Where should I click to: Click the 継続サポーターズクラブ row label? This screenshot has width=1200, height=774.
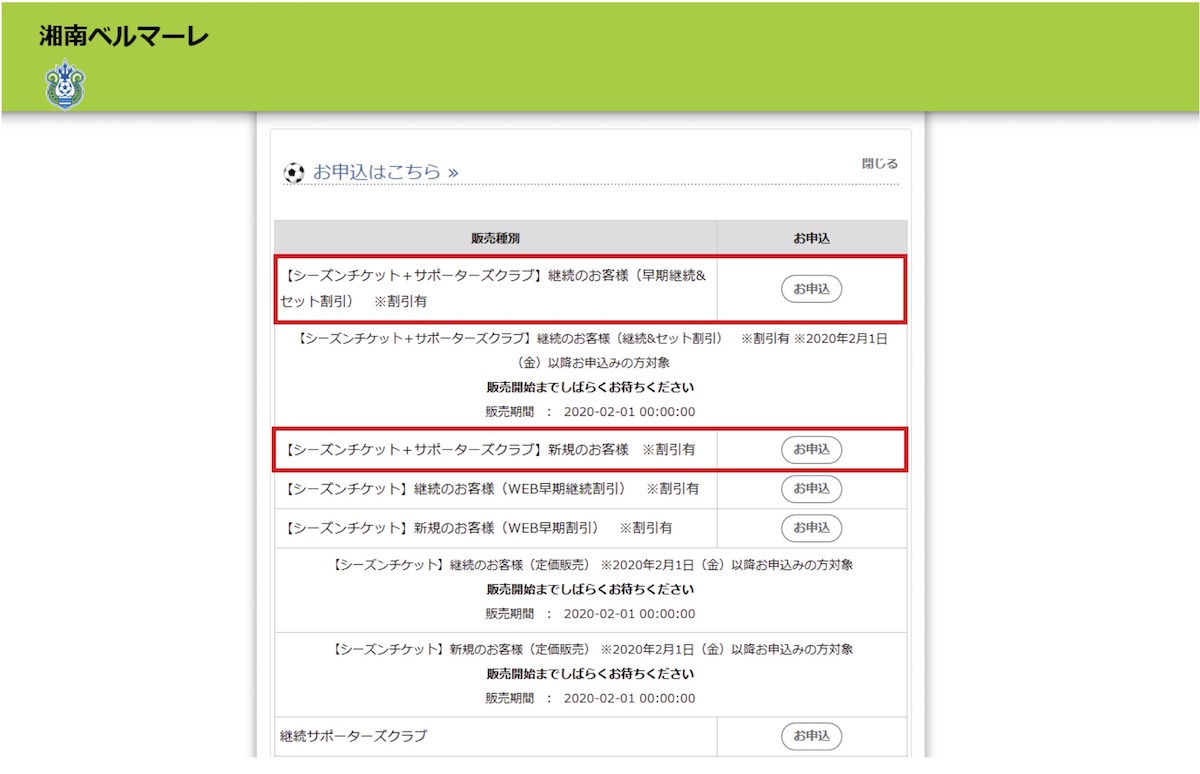pyautogui.click(x=353, y=736)
